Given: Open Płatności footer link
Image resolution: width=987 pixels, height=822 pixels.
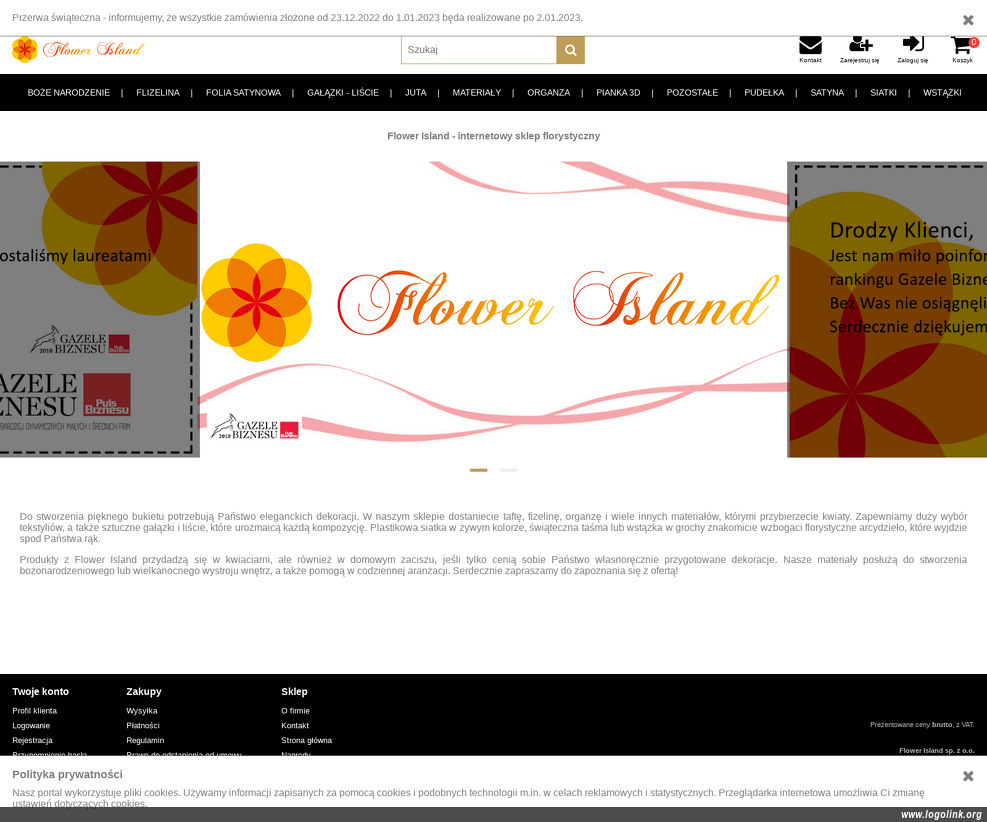Looking at the screenshot, I should (143, 726).
